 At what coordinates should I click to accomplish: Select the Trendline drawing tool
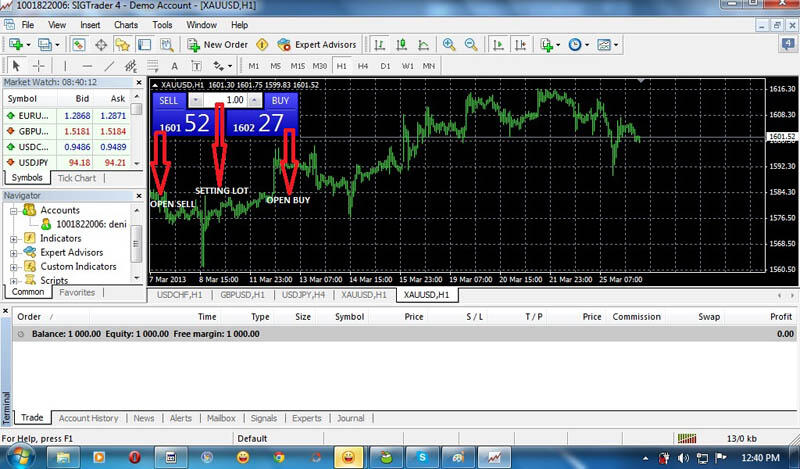(109, 66)
